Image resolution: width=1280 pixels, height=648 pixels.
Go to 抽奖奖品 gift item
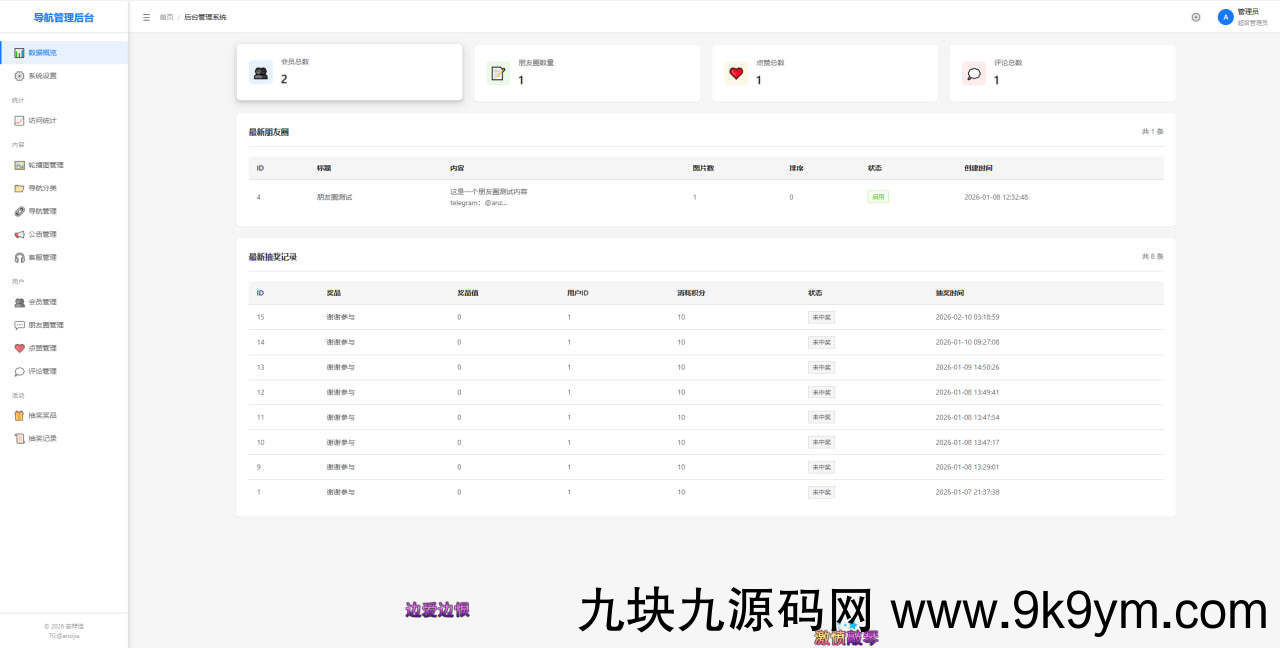42,416
